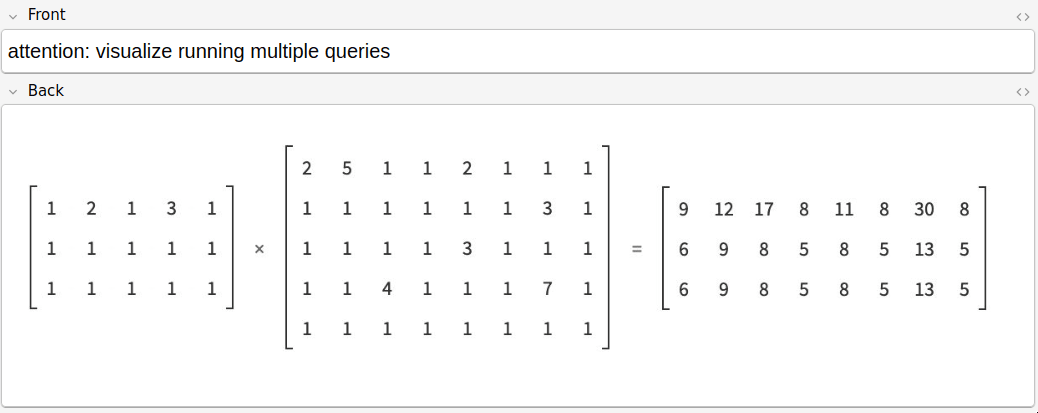Click the value 5 in middle matrix top row
Image resolution: width=1038 pixels, height=413 pixels.
[x=347, y=169]
